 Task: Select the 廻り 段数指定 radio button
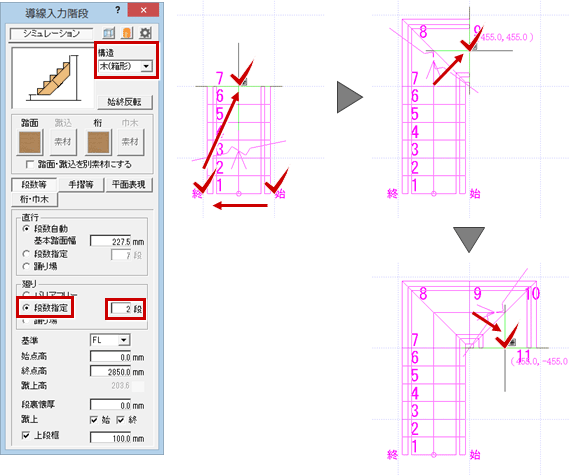pos(26,308)
